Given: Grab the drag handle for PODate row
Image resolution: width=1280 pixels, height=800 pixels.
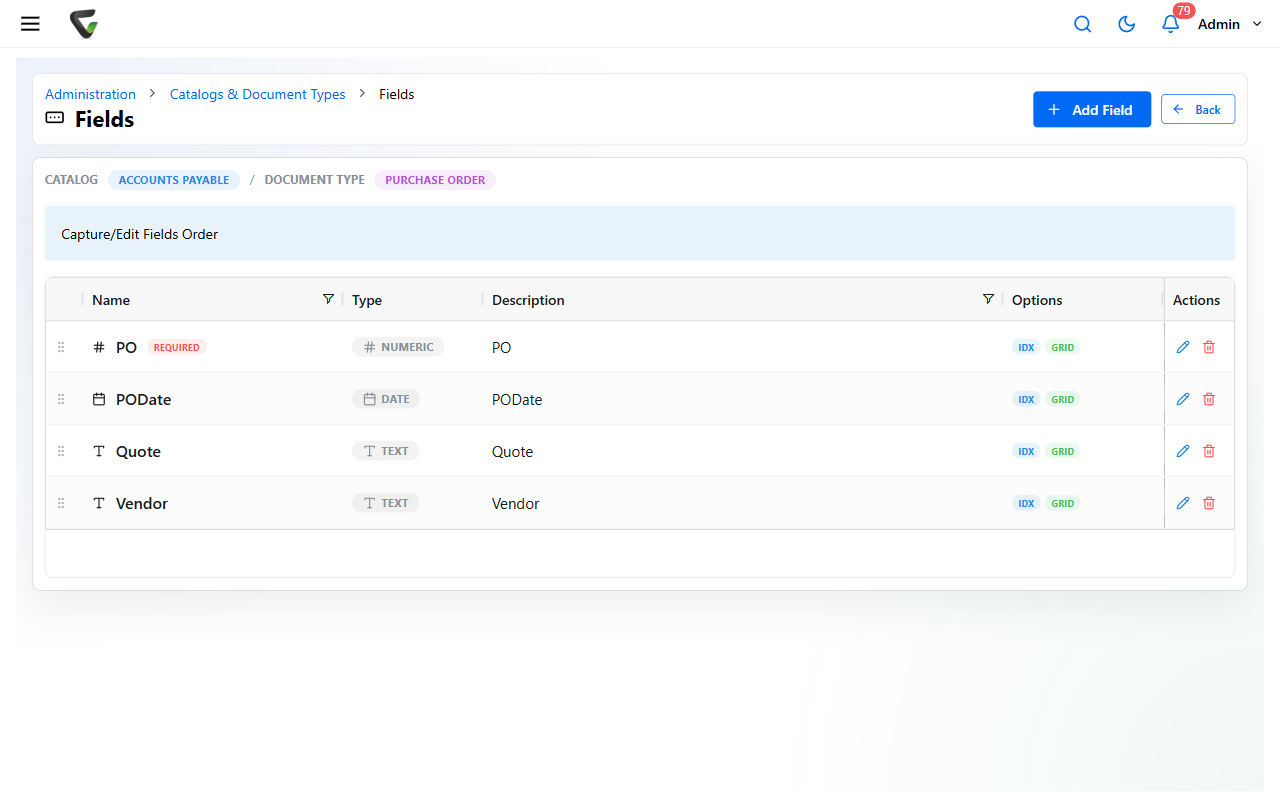Looking at the screenshot, I should [x=61, y=399].
